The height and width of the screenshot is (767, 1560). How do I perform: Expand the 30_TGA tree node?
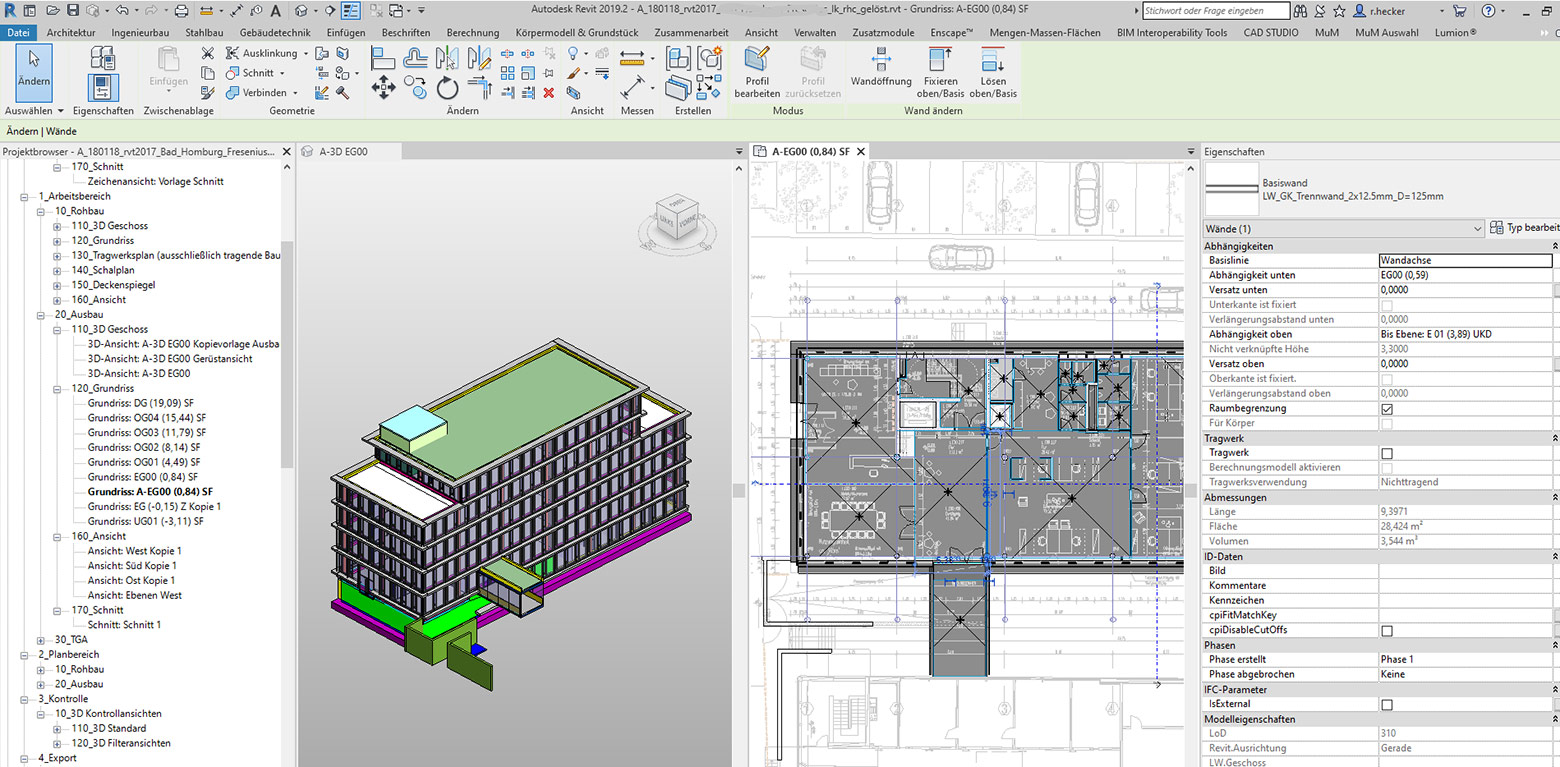coord(41,640)
